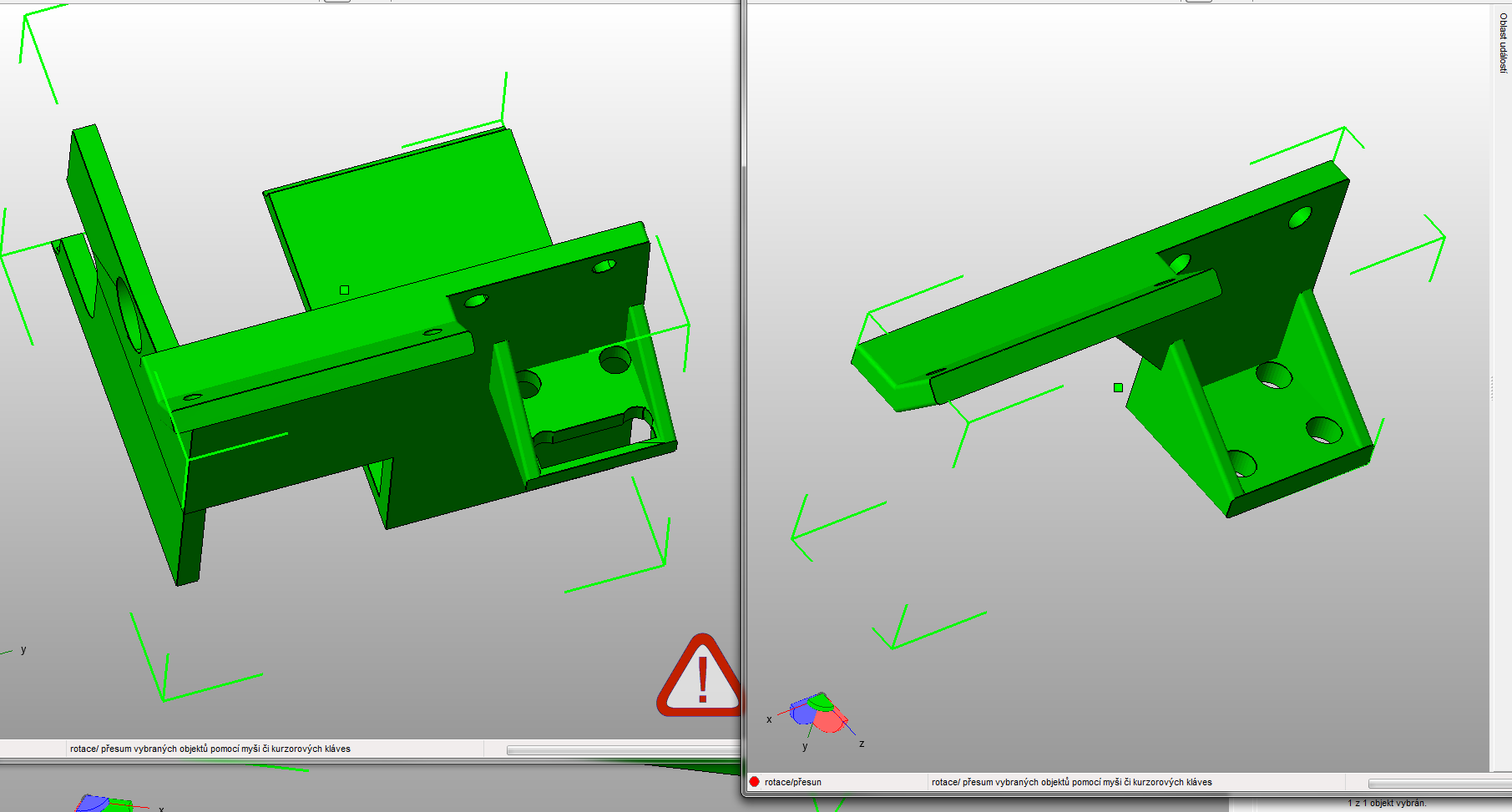Select the hollow pivot square in left viewport
Screen dimensions: 1512x812
(344, 290)
